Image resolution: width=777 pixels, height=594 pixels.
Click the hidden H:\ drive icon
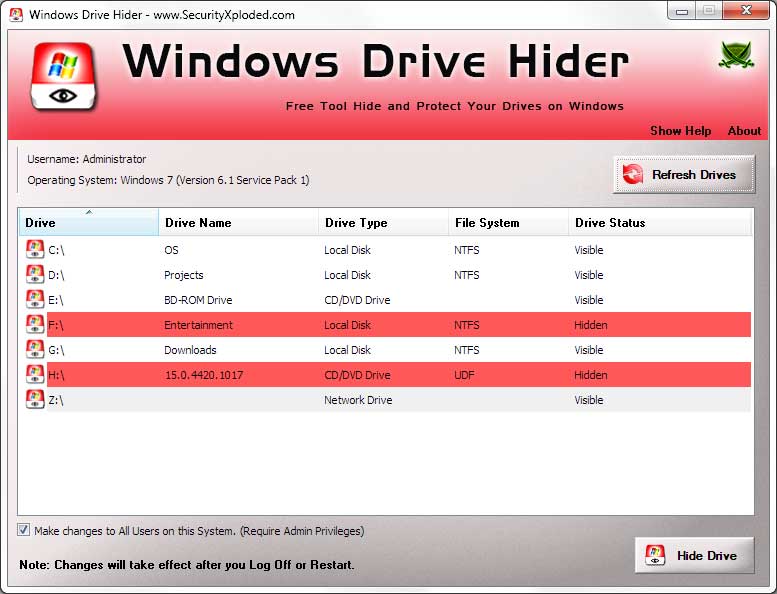point(35,374)
